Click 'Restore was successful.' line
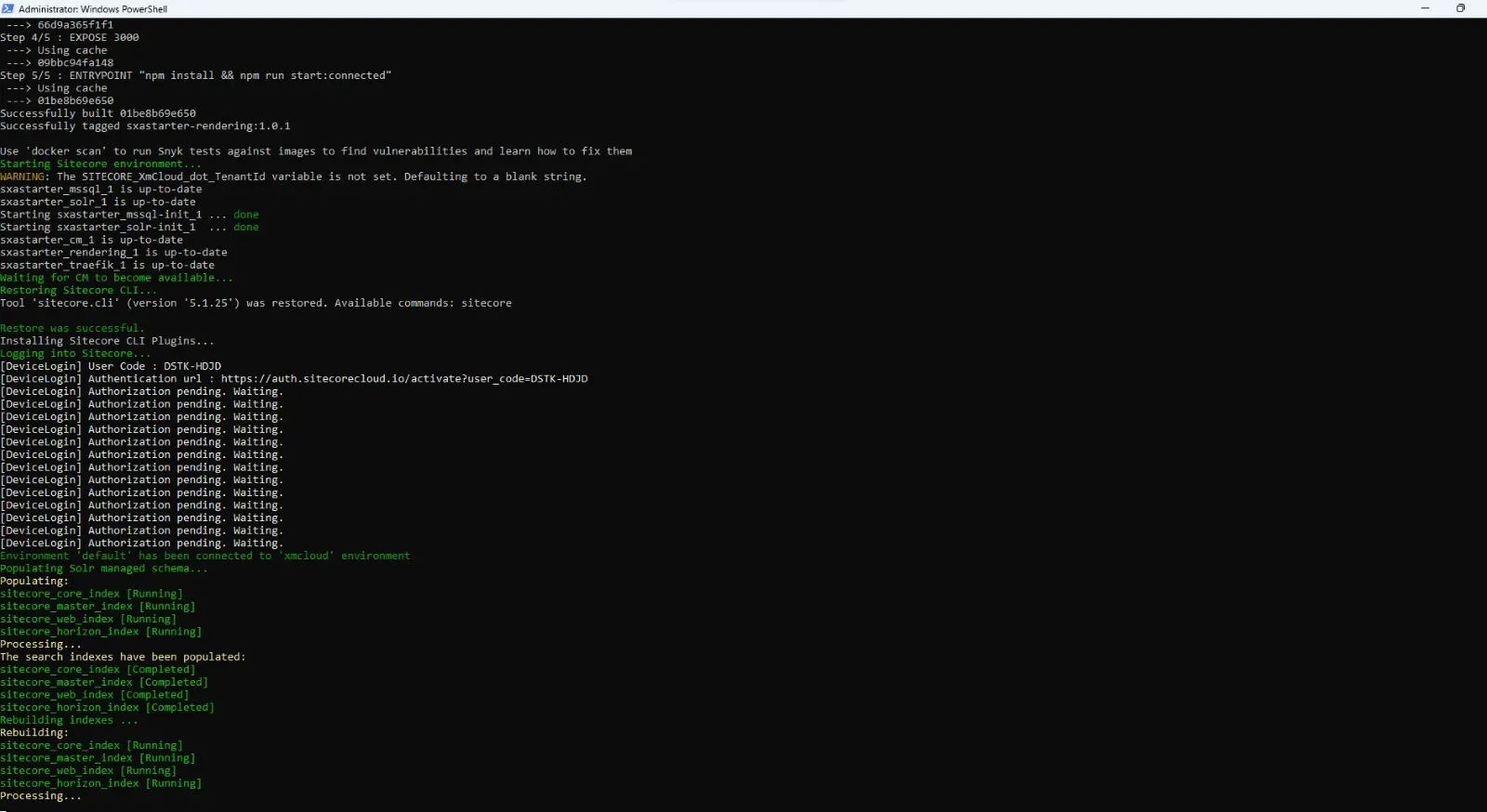Image resolution: width=1487 pixels, height=812 pixels. 72,328
